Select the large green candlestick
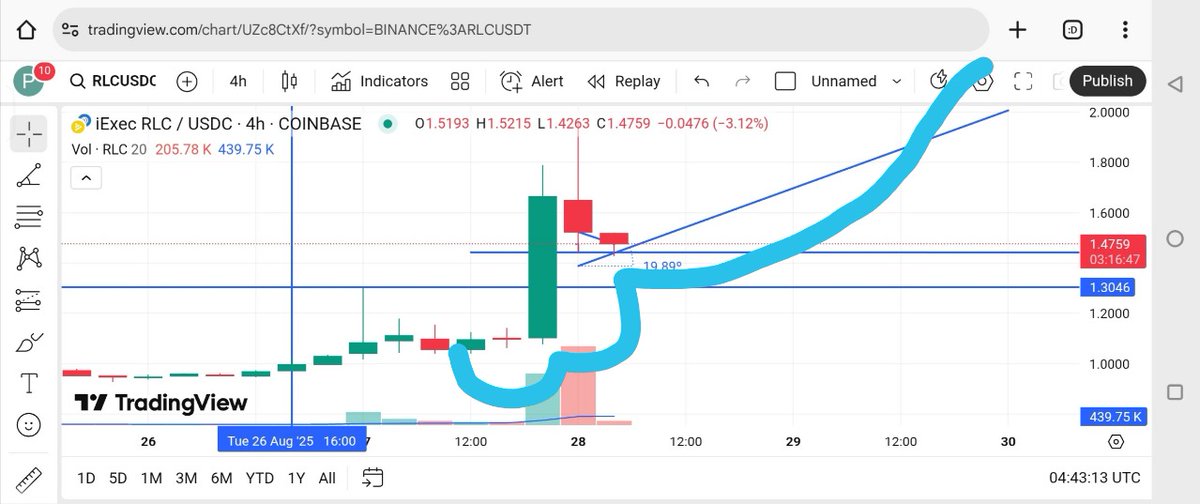Screen dimensions: 1200x504 [x=542, y=266]
